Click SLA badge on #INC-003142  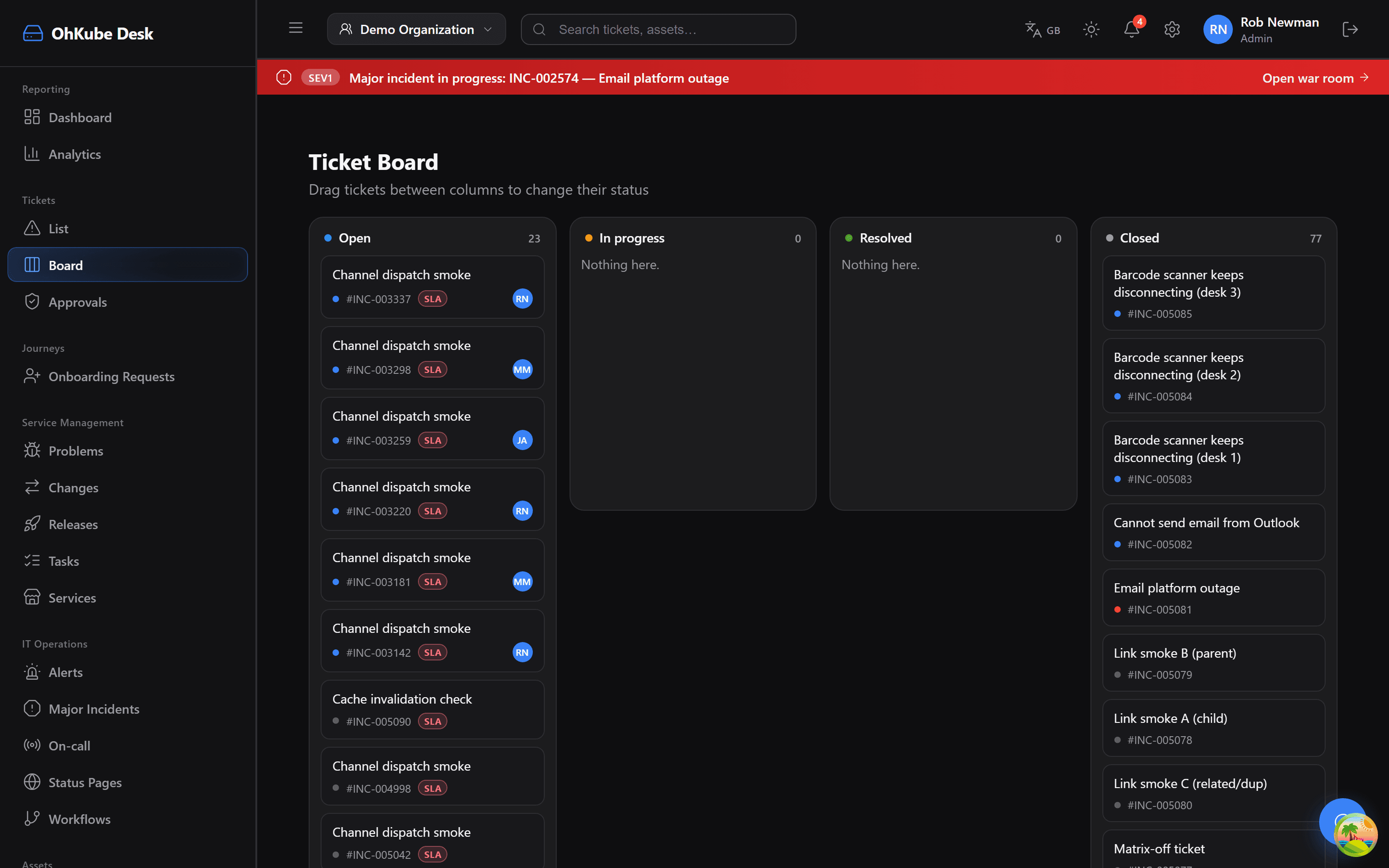click(x=433, y=653)
